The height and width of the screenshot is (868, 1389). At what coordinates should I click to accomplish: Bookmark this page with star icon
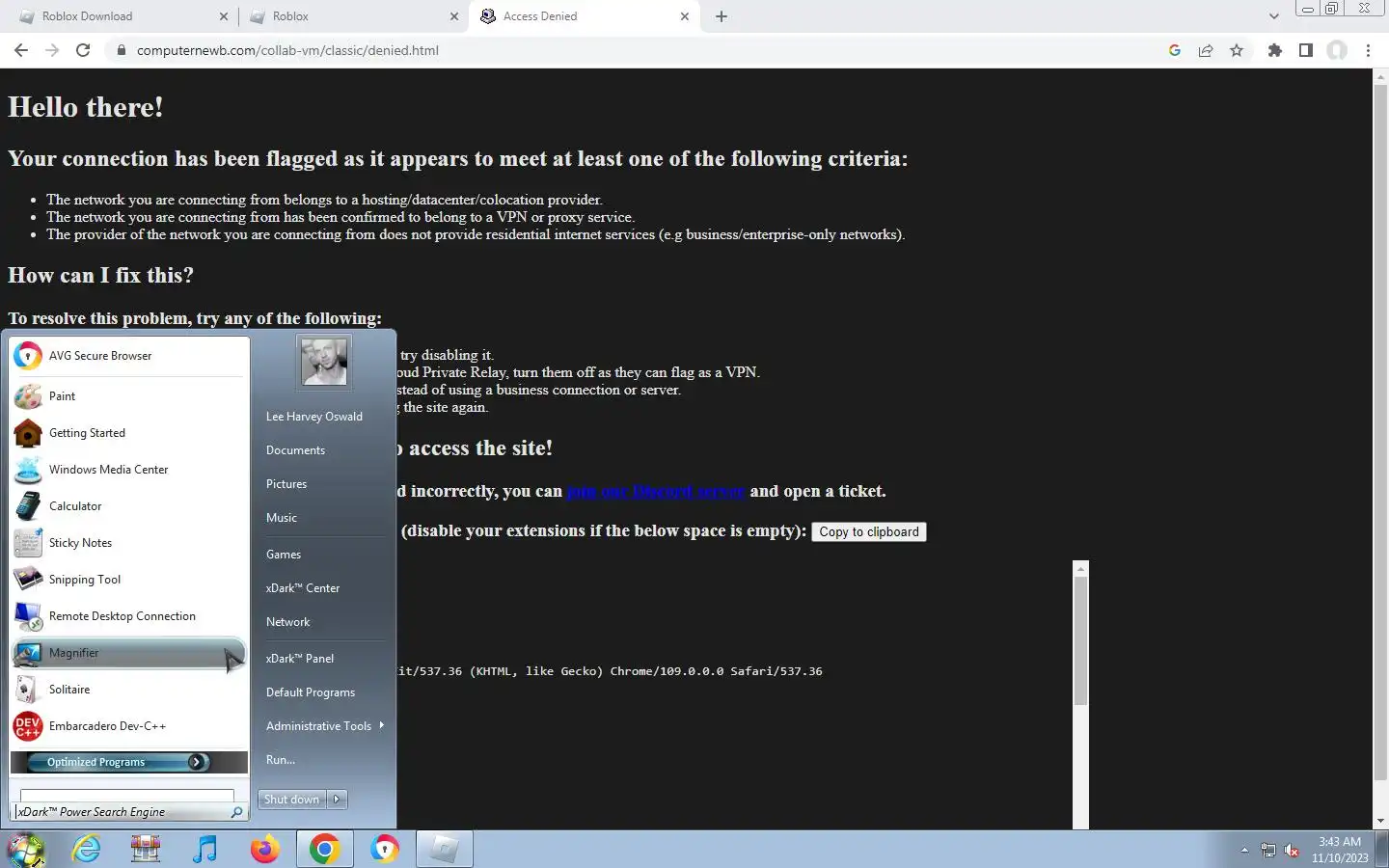coord(1237,50)
